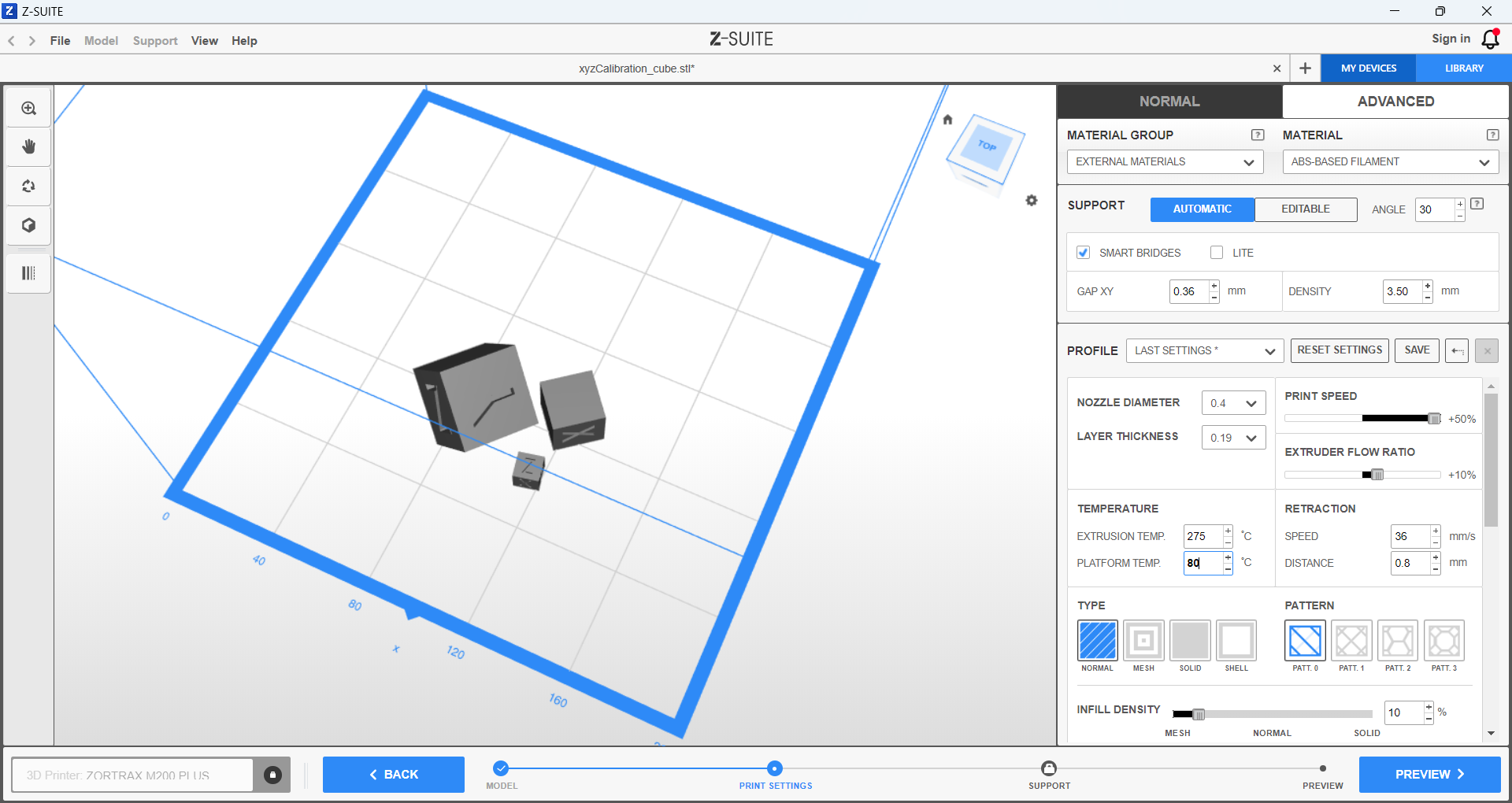Viewport: 1512px width, 803px height.
Task: Click Sign in link
Action: pyautogui.click(x=1451, y=39)
